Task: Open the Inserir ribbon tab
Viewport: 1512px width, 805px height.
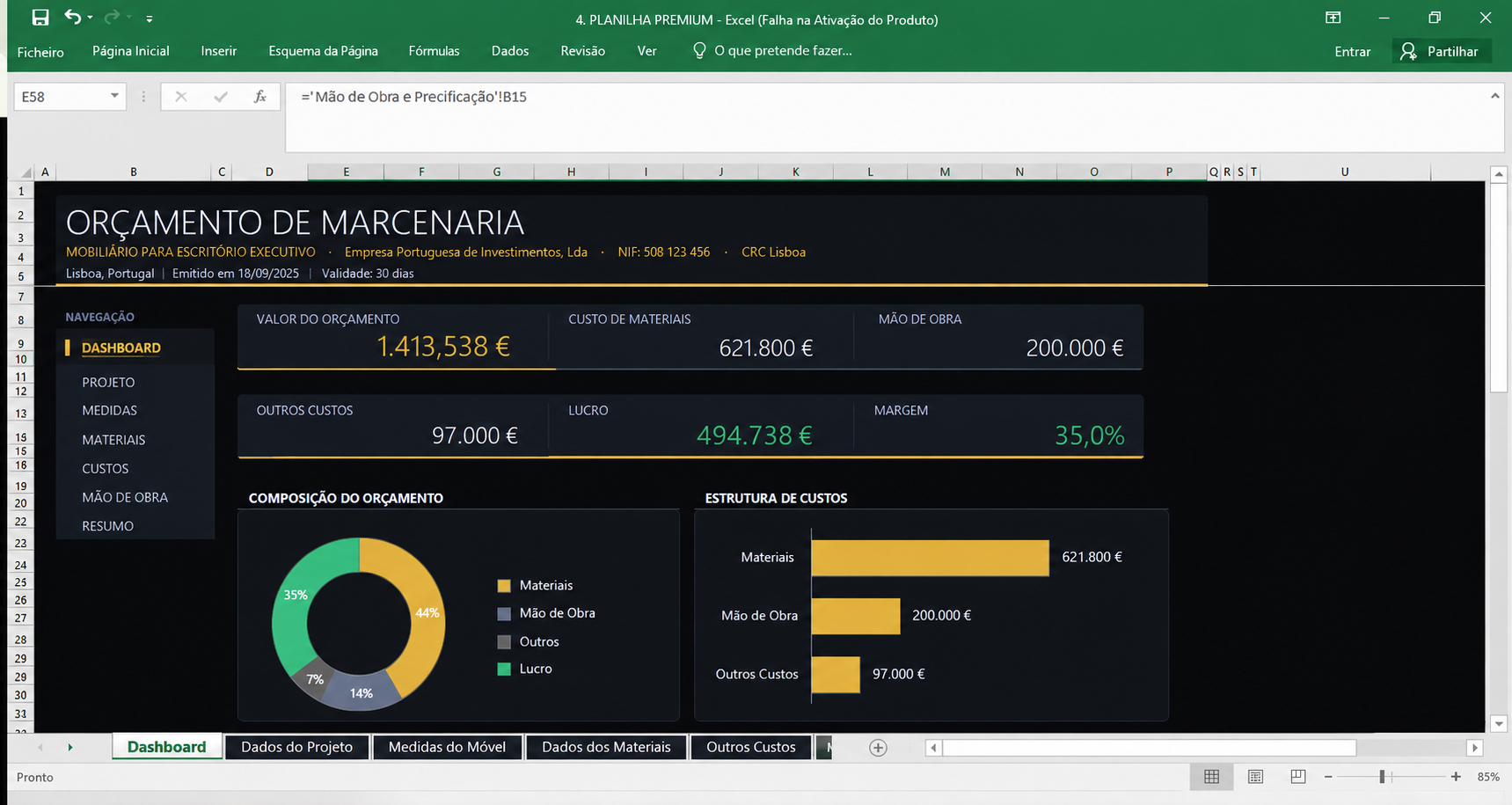Action: (218, 51)
